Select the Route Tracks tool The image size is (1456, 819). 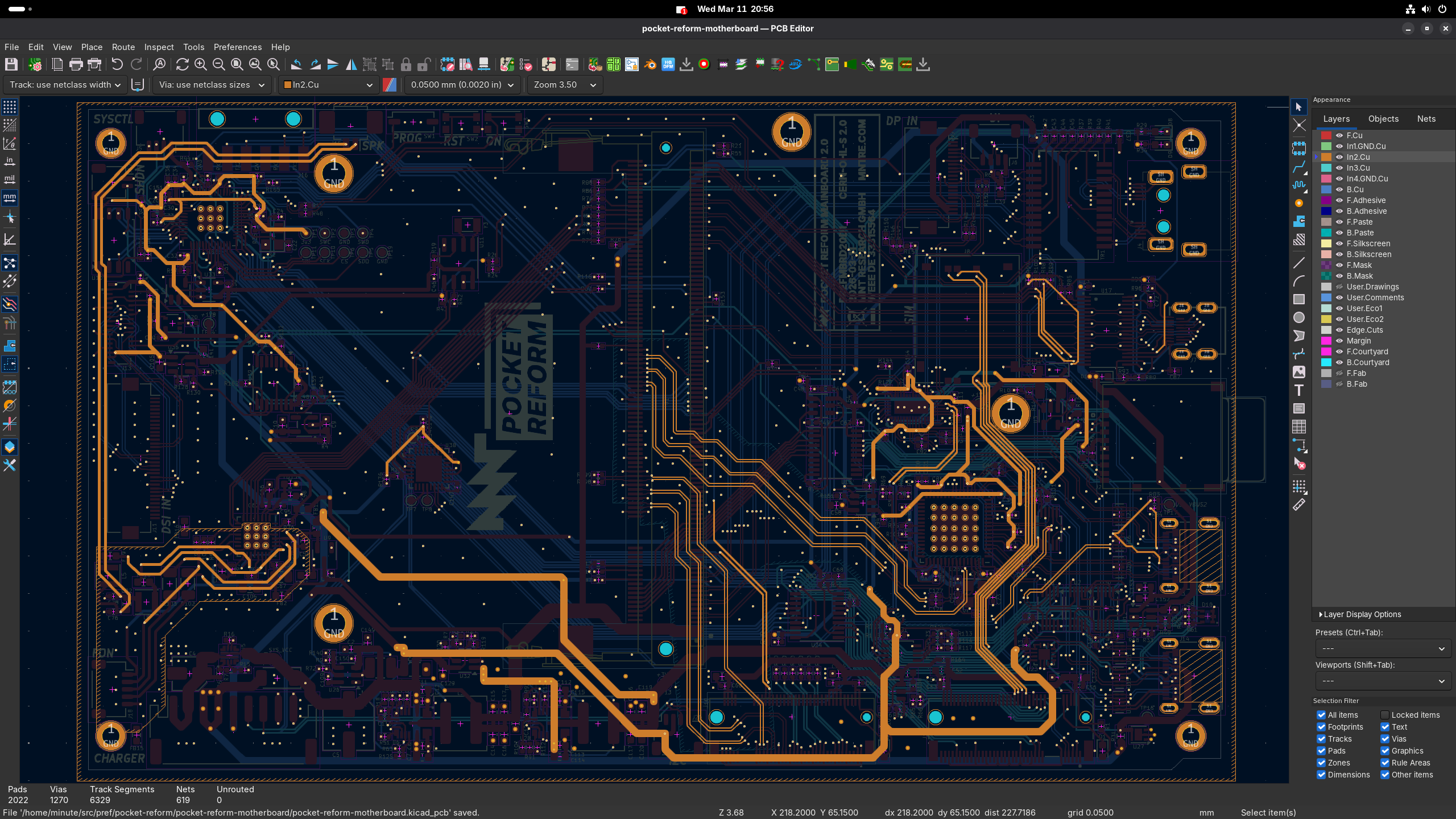(x=1299, y=167)
